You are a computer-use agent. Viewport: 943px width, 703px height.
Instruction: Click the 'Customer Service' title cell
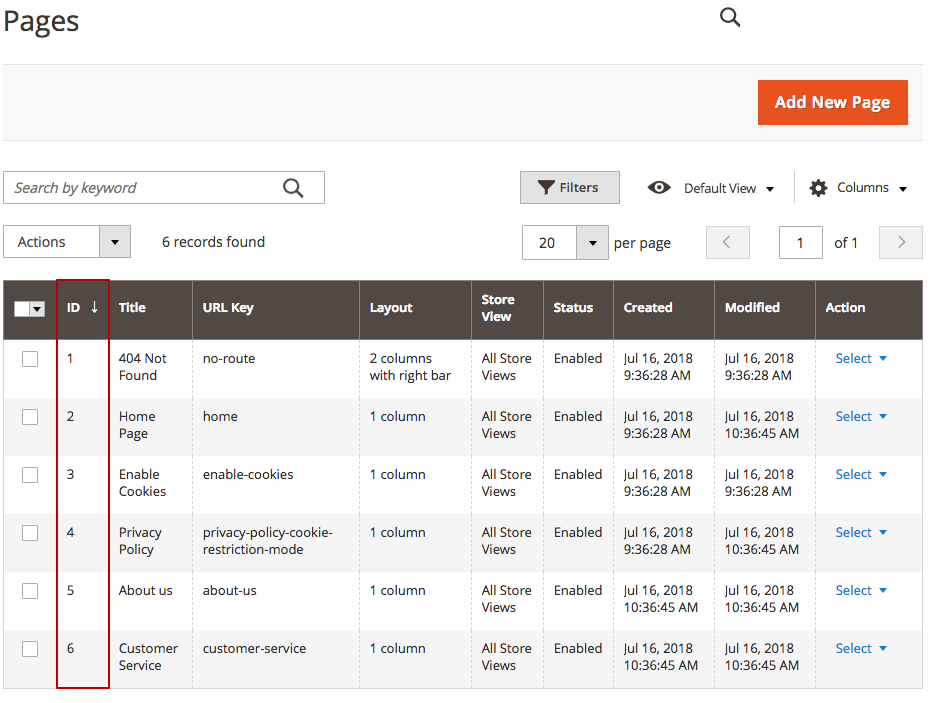point(148,657)
